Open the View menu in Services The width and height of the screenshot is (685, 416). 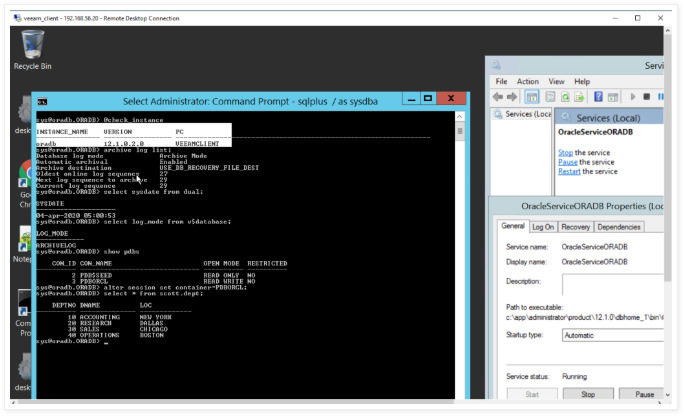[555, 81]
